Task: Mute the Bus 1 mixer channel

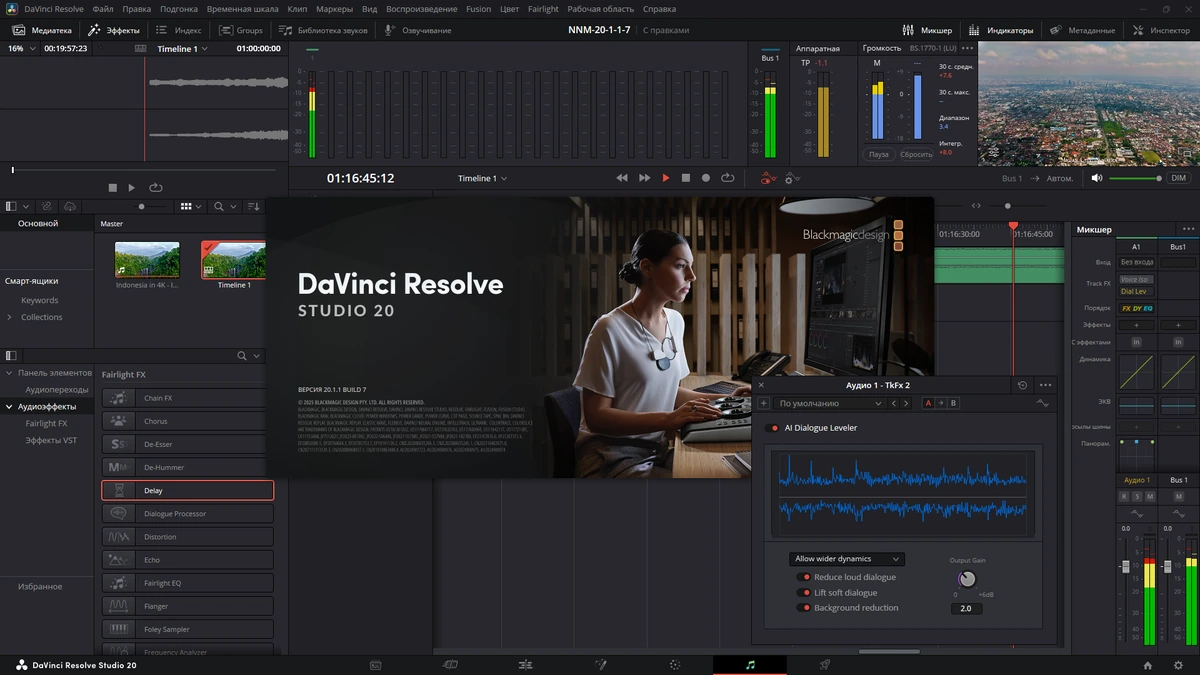Action: (x=1178, y=496)
